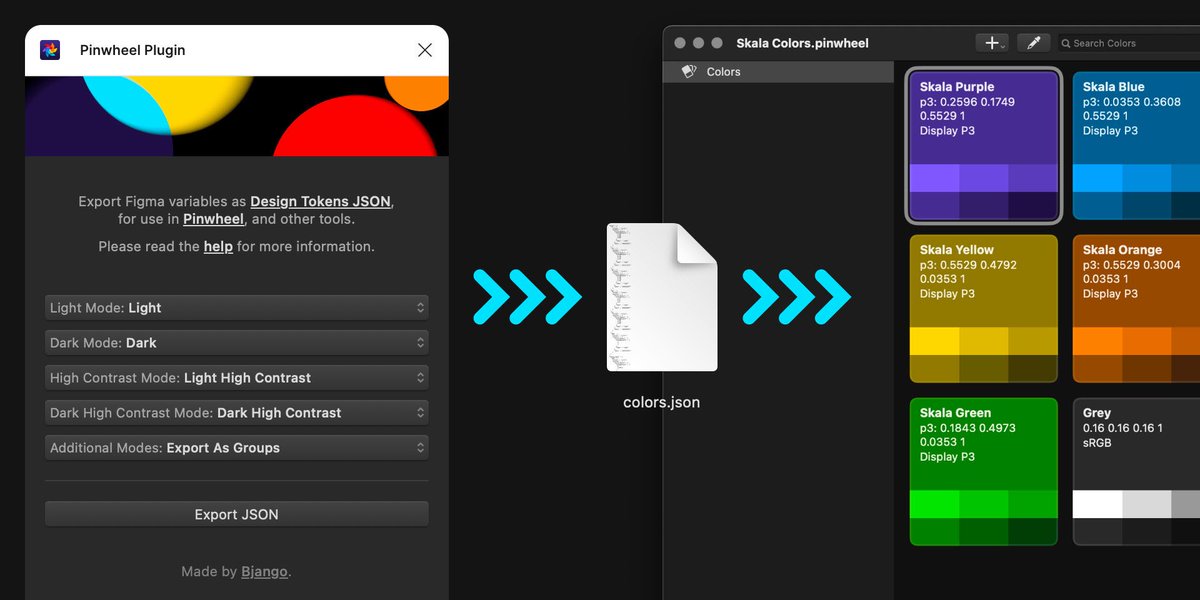
Task: Click 'p3: 0.2596 0.1749' value in Skala Purple
Action: click(967, 102)
